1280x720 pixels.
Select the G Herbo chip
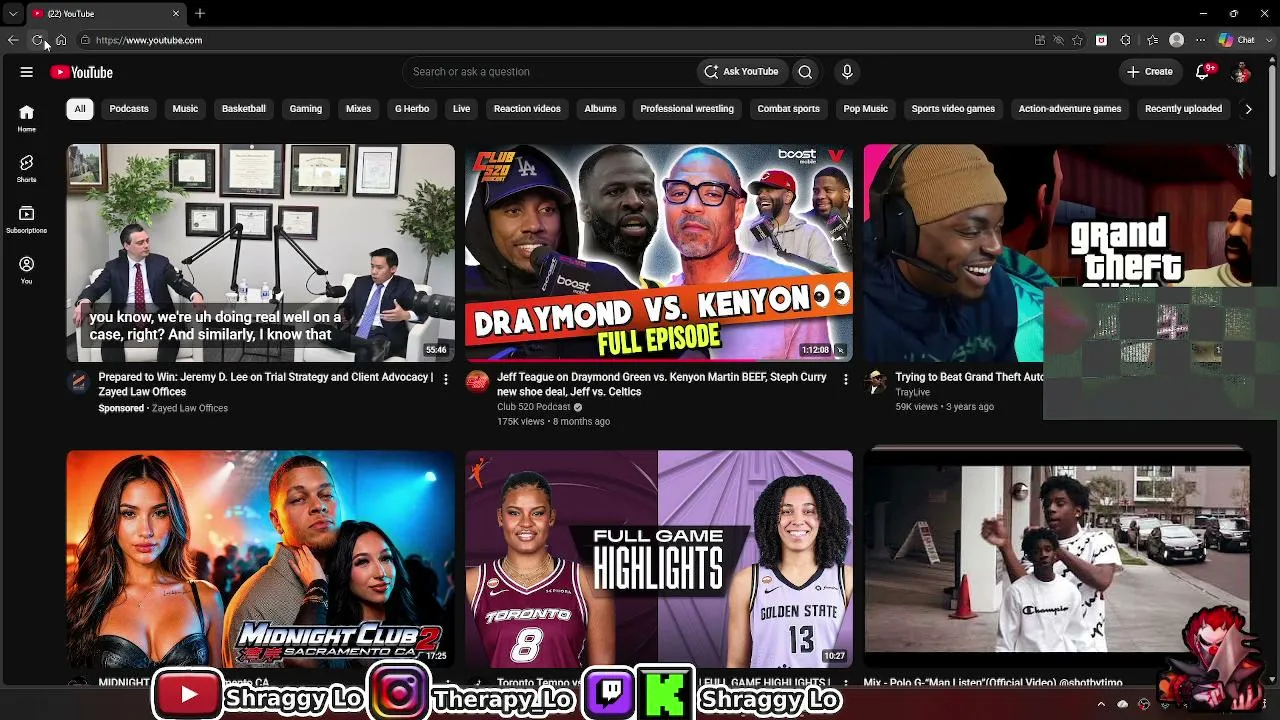coord(412,109)
